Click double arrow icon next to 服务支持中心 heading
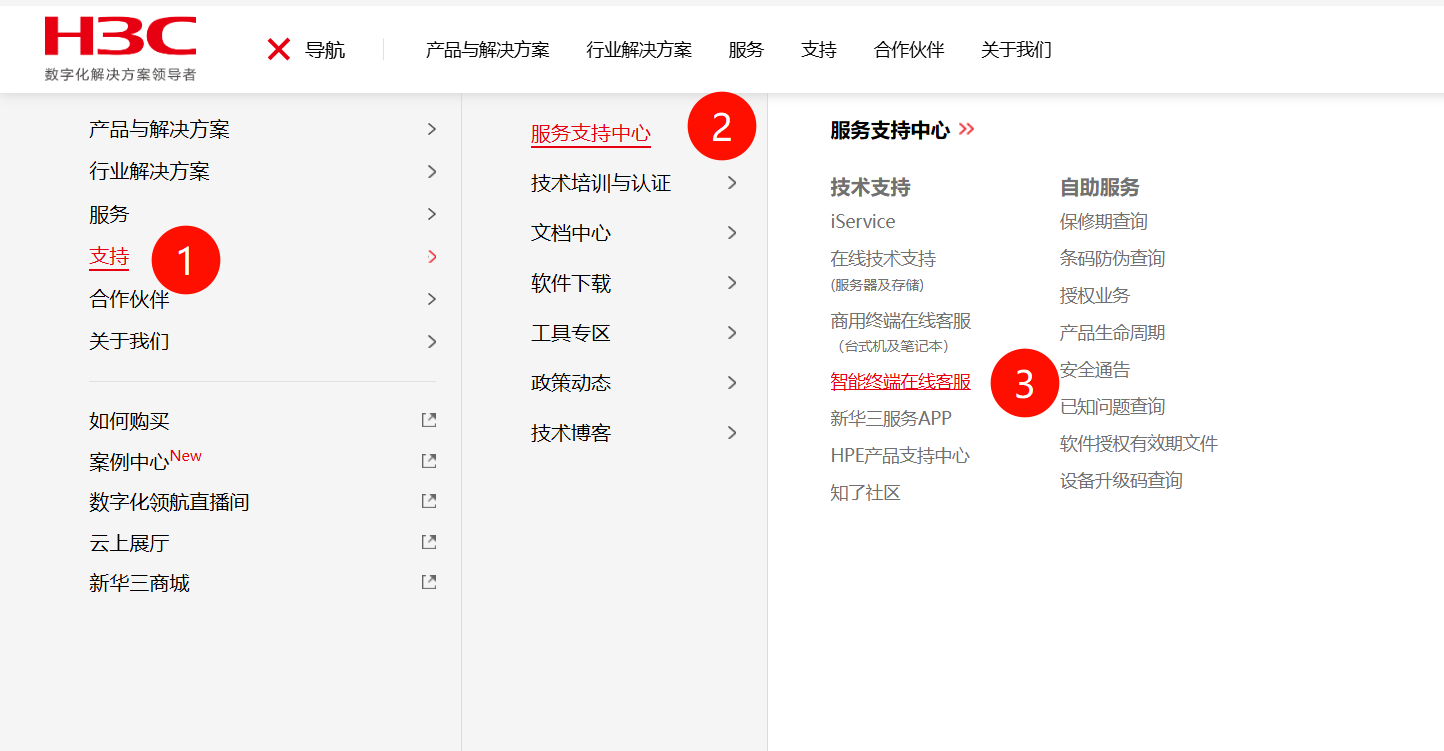This screenshot has width=1444, height=751. pos(966,129)
